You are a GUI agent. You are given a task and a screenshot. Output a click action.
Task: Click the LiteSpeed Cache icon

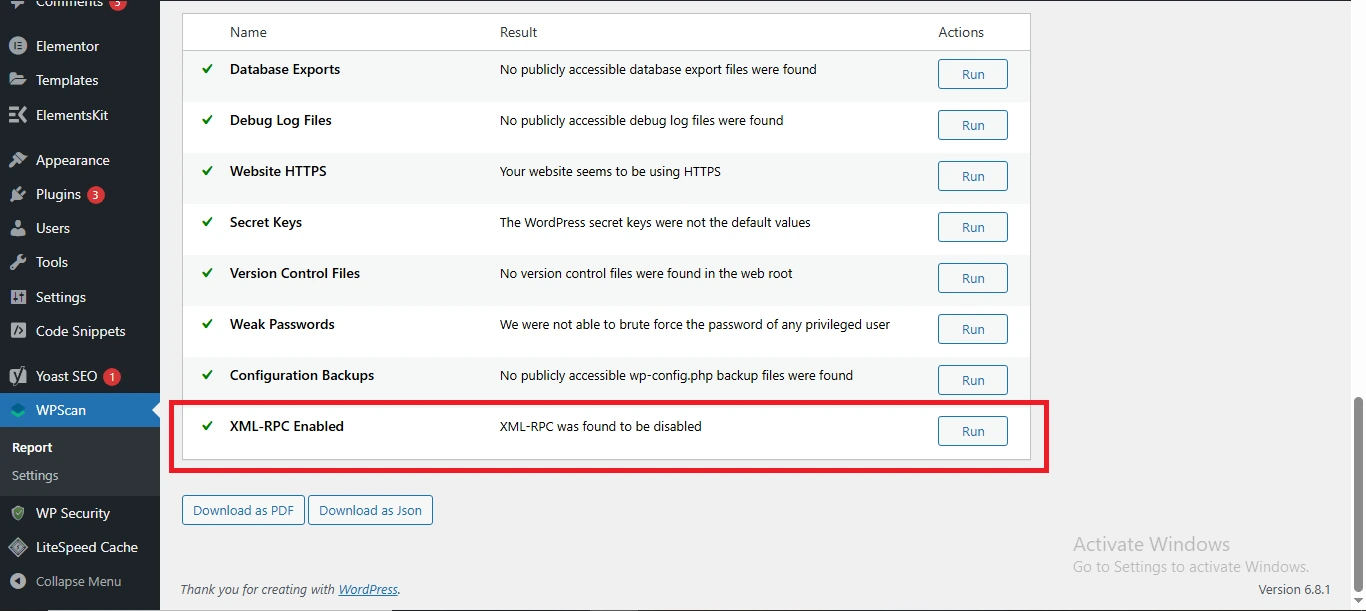click(x=17, y=547)
